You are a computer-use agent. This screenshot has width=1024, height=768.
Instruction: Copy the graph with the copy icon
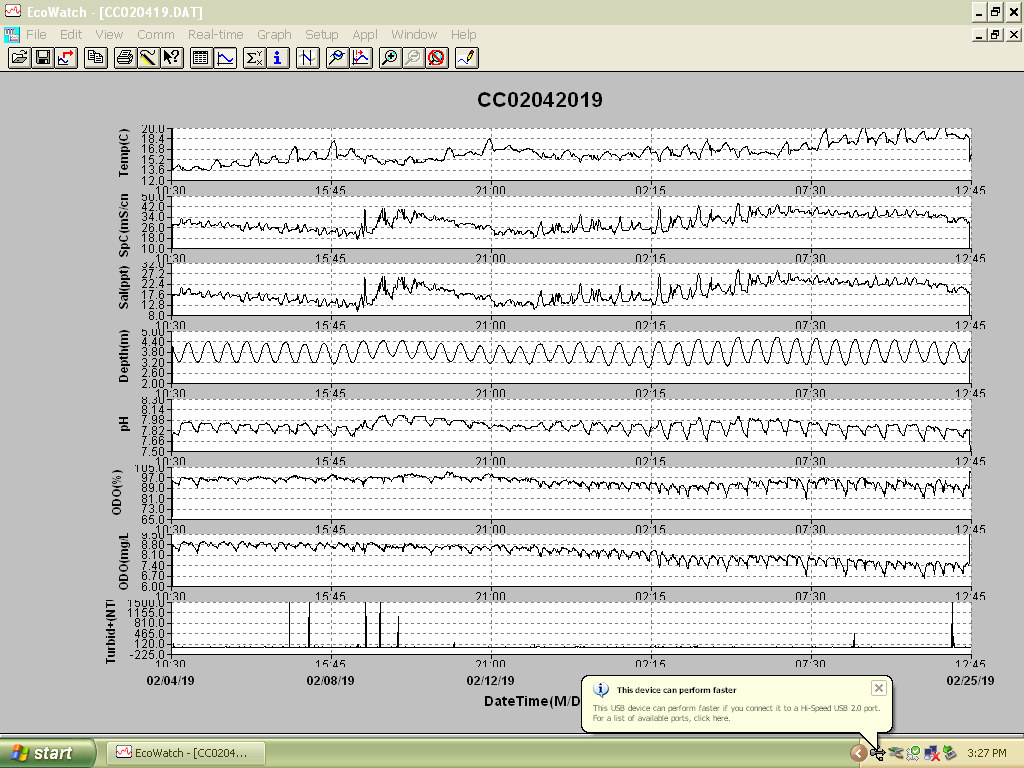pos(96,58)
